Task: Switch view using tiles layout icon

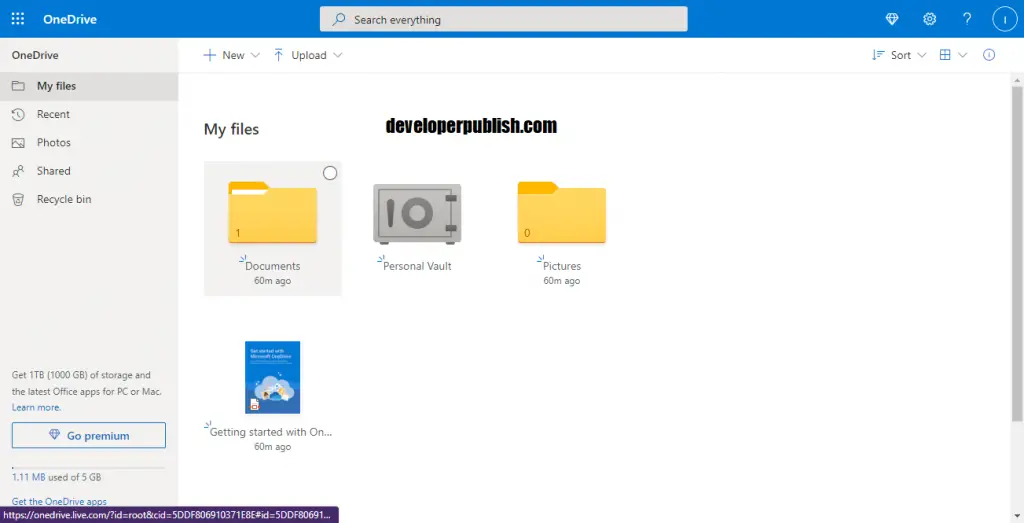Action: pyautogui.click(x=945, y=55)
